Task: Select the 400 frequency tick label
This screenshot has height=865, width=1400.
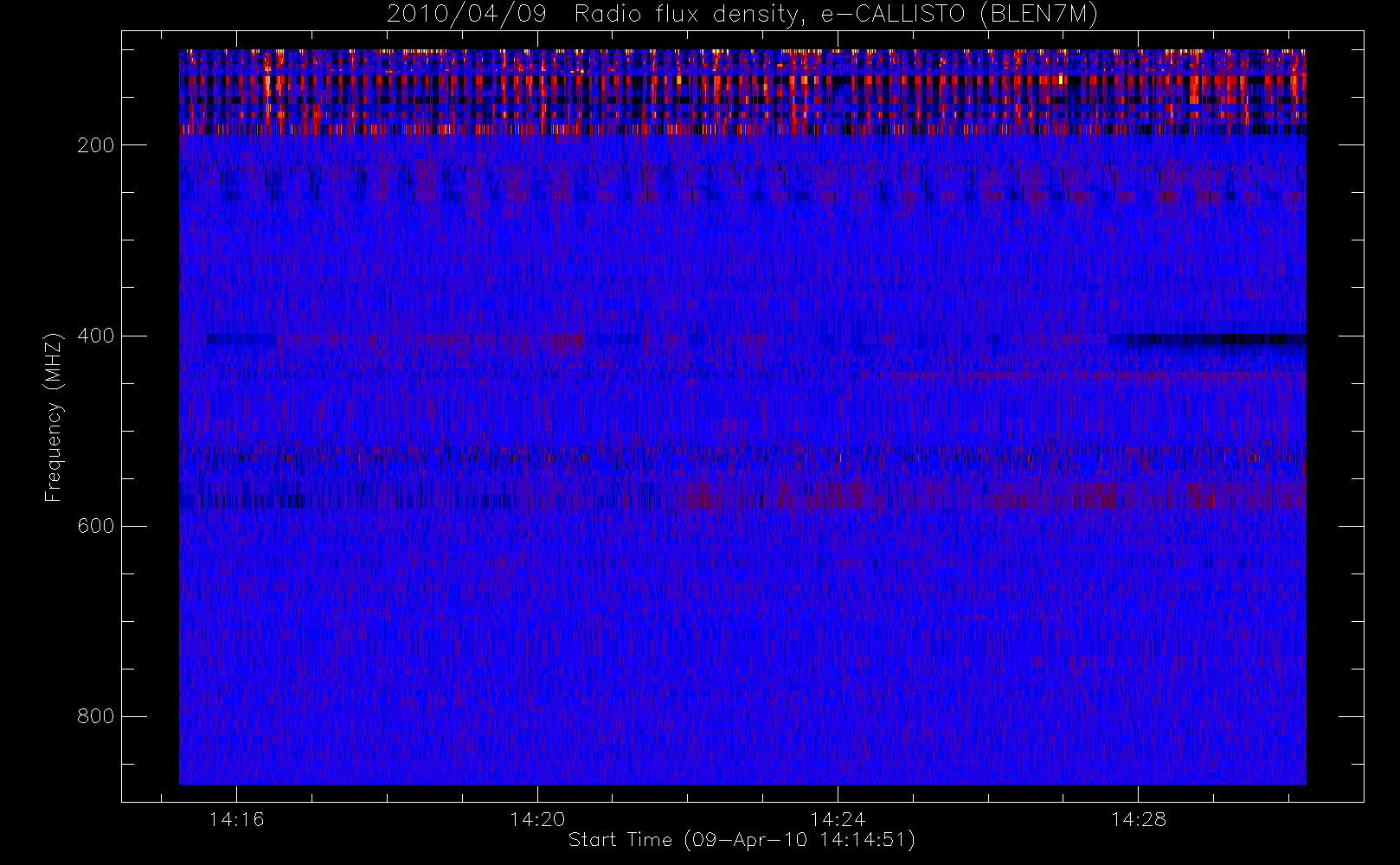Action: (95, 336)
